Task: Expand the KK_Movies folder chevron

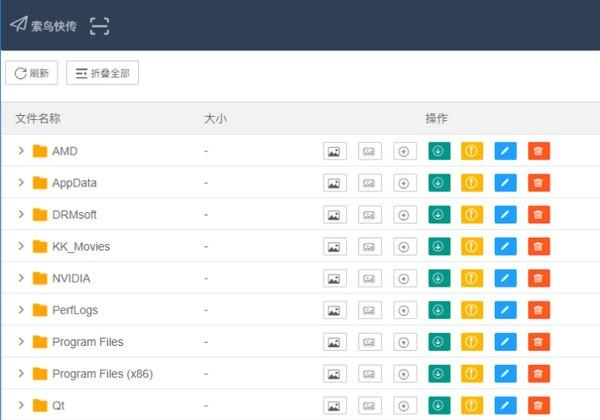Action: point(21,246)
